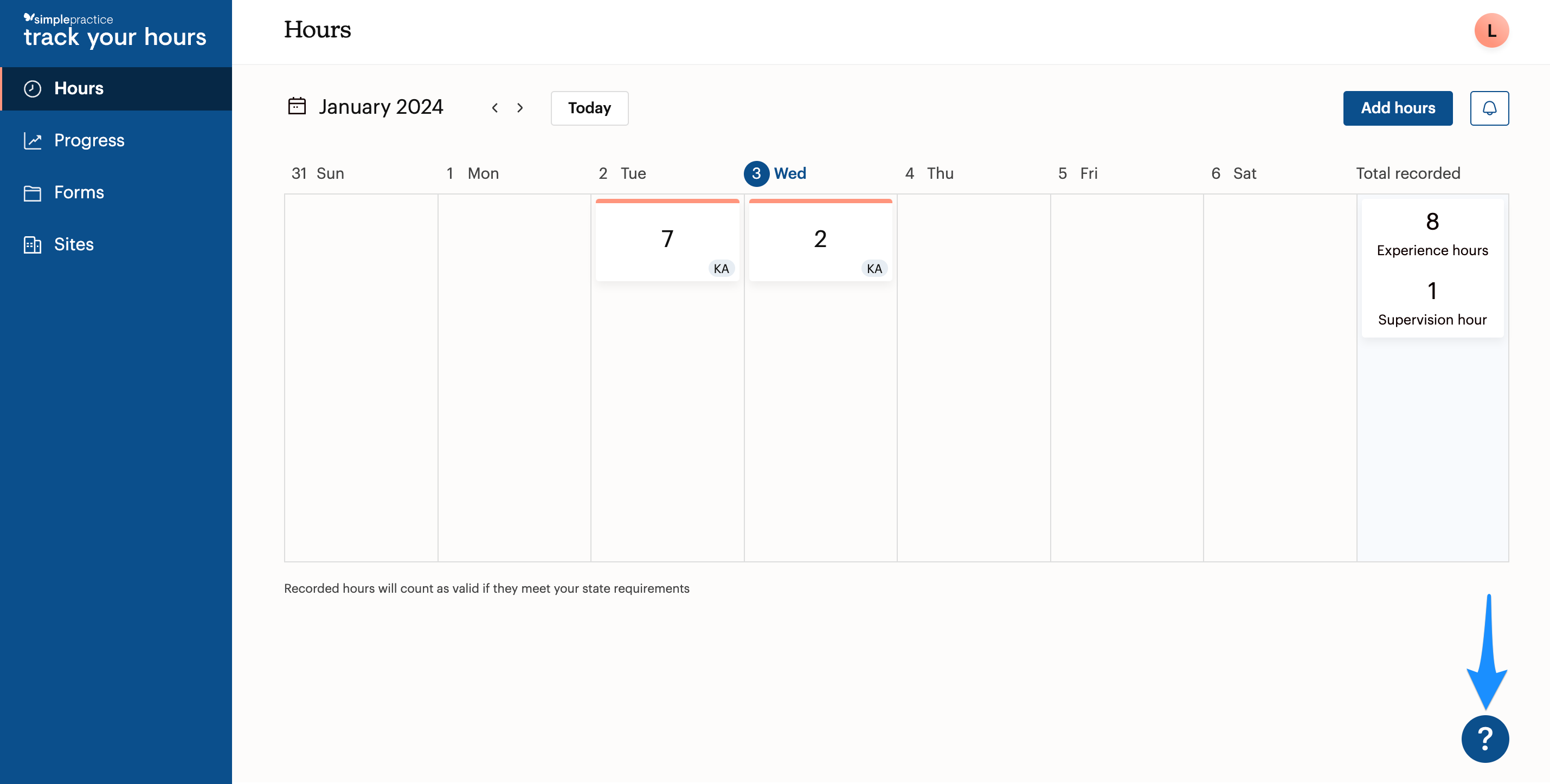1550x784 pixels.
Task: Click the KA badge on Tuesday's card
Action: pos(721,268)
